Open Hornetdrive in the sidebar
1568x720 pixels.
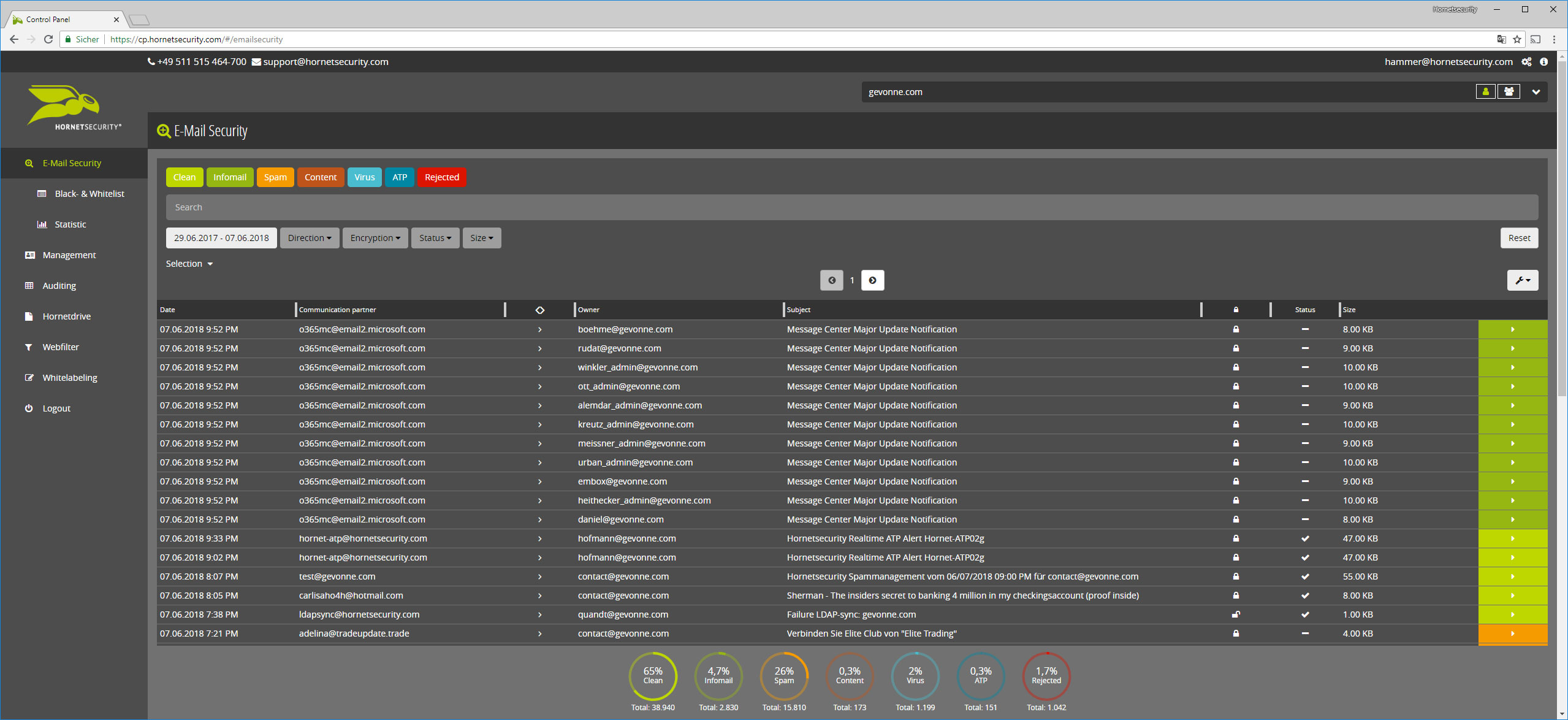tap(66, 316)
